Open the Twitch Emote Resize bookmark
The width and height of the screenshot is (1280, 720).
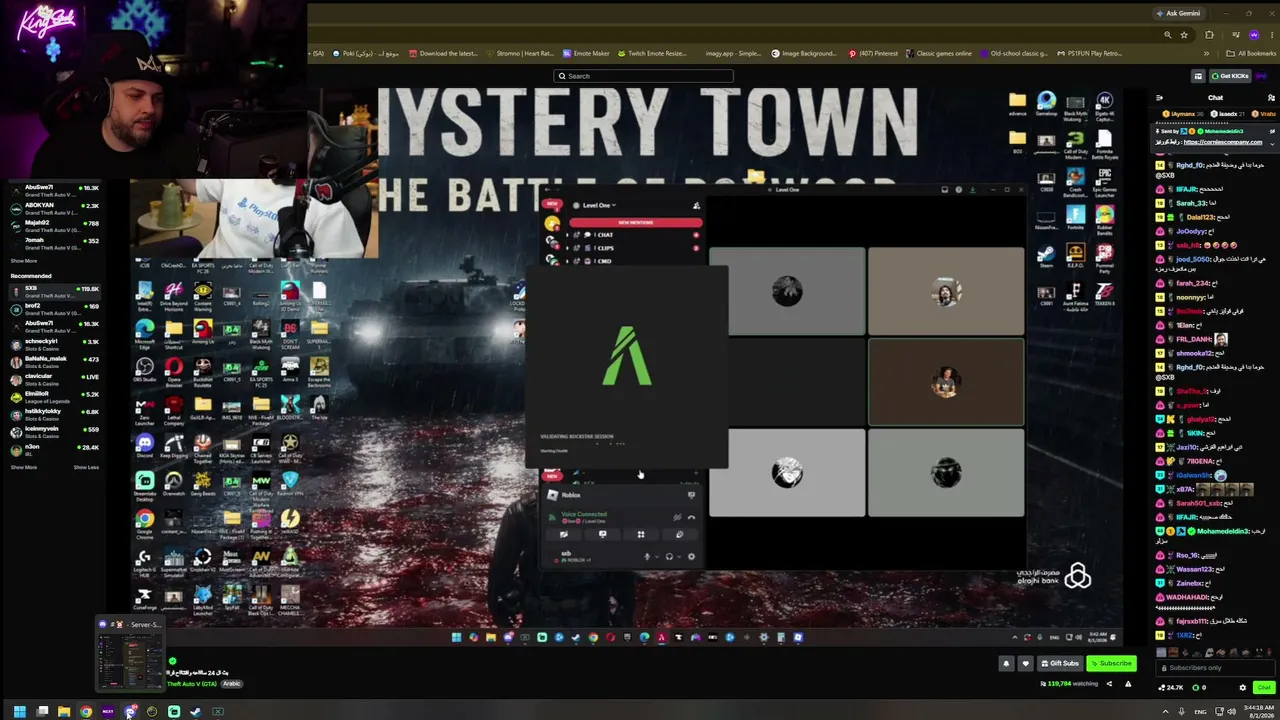coord(653,54)
